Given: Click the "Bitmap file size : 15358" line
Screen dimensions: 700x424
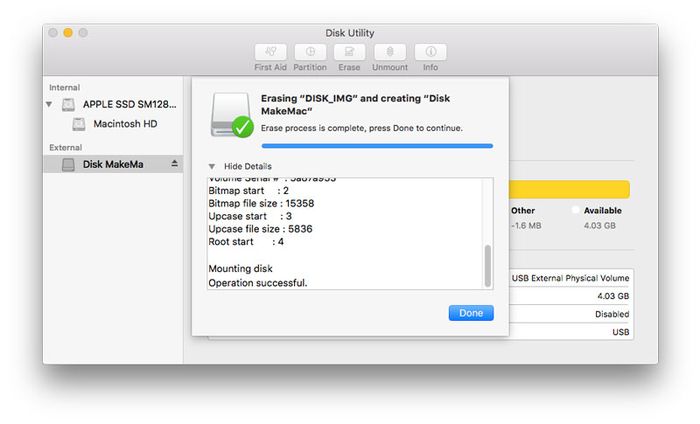Looking at the screenshot, I should click(x=261, y=204).
